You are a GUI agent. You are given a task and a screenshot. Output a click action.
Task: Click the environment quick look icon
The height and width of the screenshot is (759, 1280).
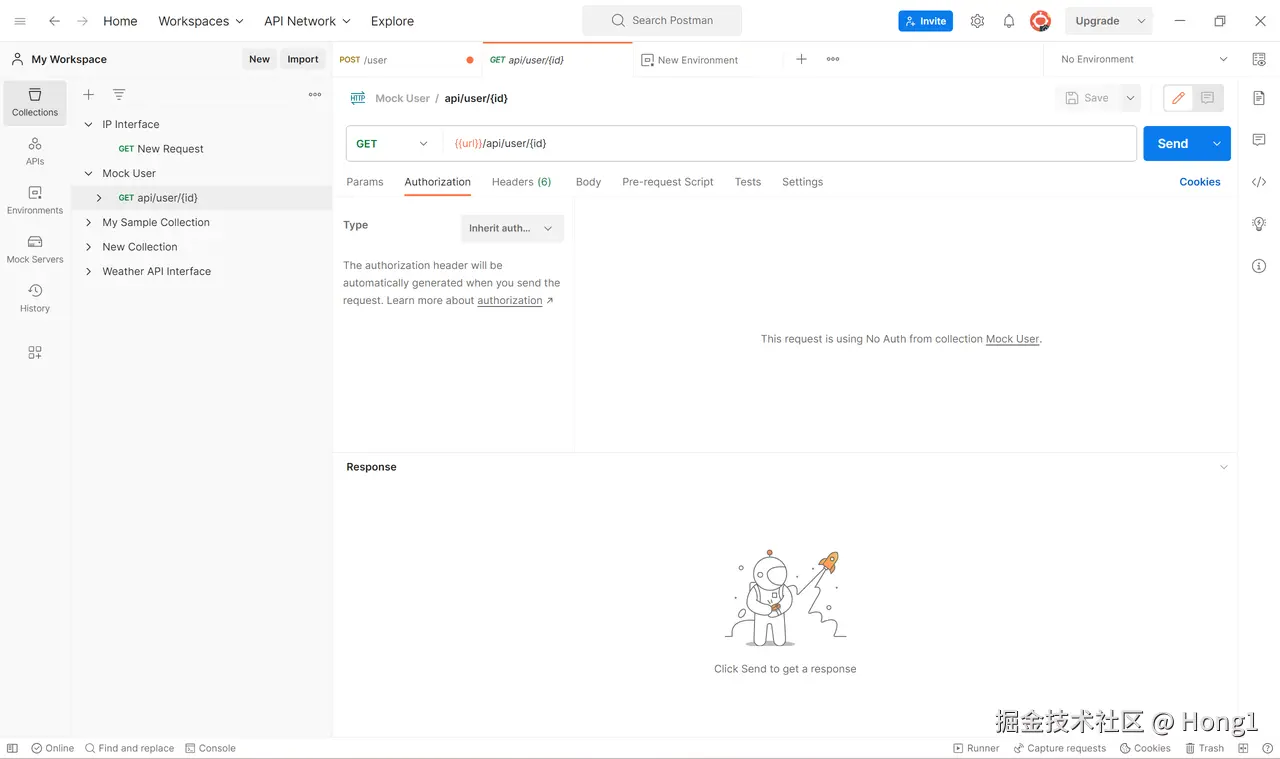tap(1259, 59)
